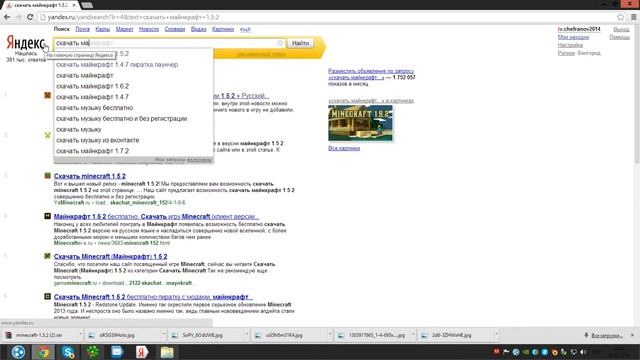
Task: Open the Настройка link
Action: click(x=570, y=45)
